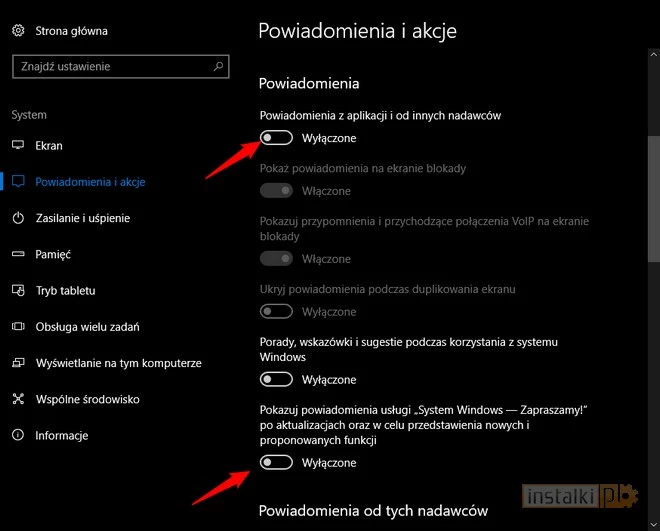Click the Wspólne środowisko icon
660x531 pixels.
(18, 399)
